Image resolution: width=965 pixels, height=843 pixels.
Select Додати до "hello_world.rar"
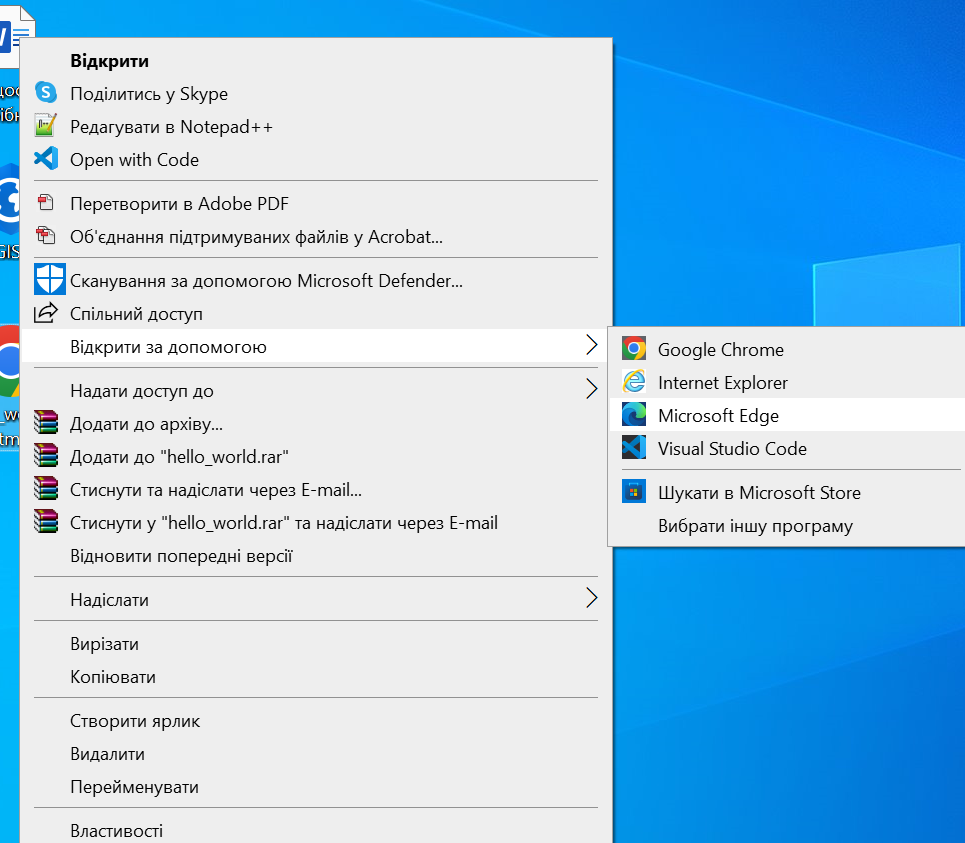(x=317, y=457)
